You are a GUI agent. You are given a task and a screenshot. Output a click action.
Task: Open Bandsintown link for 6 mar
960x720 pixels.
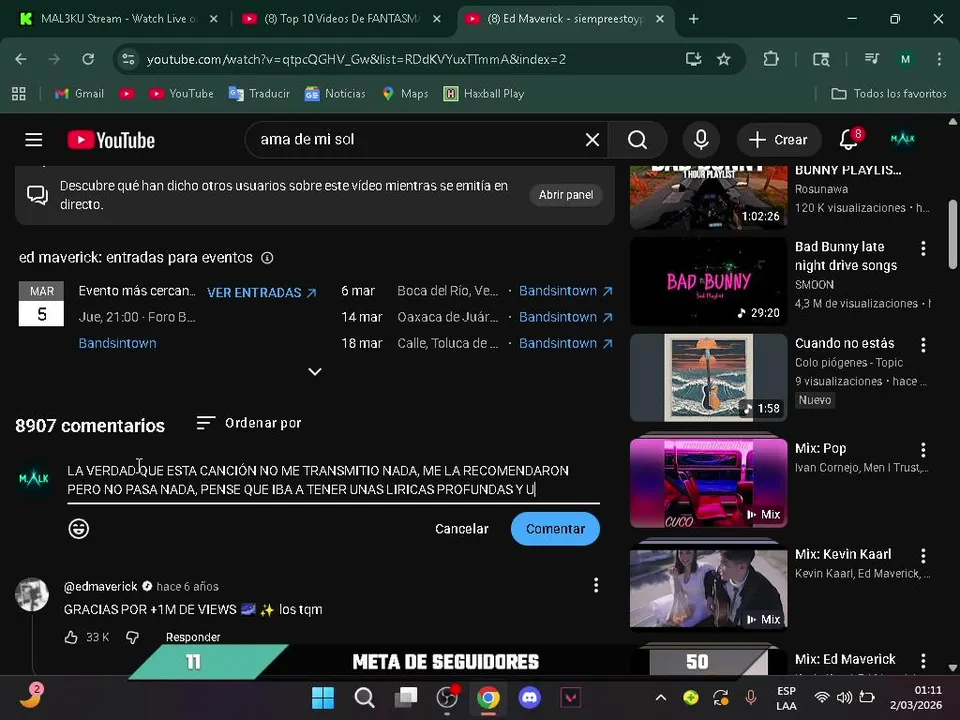coord(565,291)
